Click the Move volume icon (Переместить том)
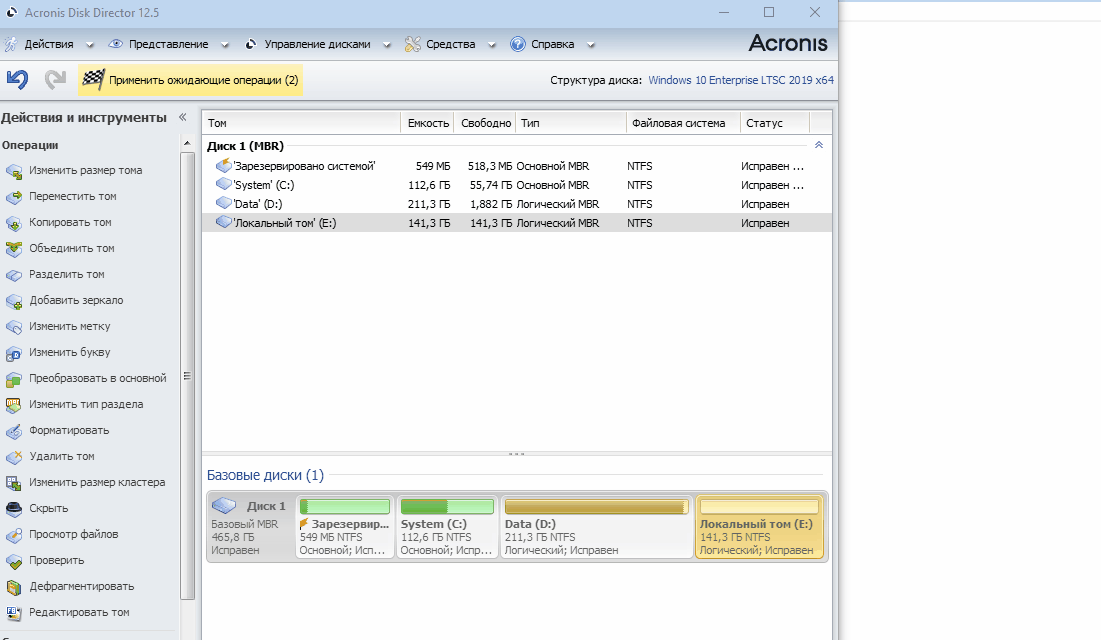Image resolution: width=1101 pixels, height=640 pixels. 14,197
